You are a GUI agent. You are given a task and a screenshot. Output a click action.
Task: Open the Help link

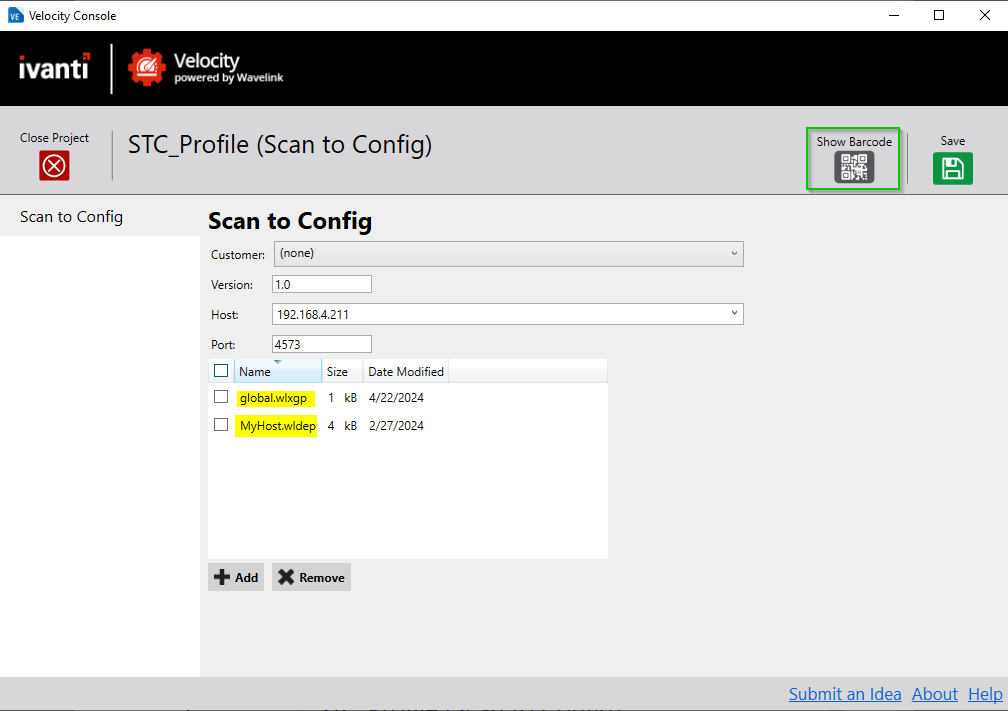[985, 694]
